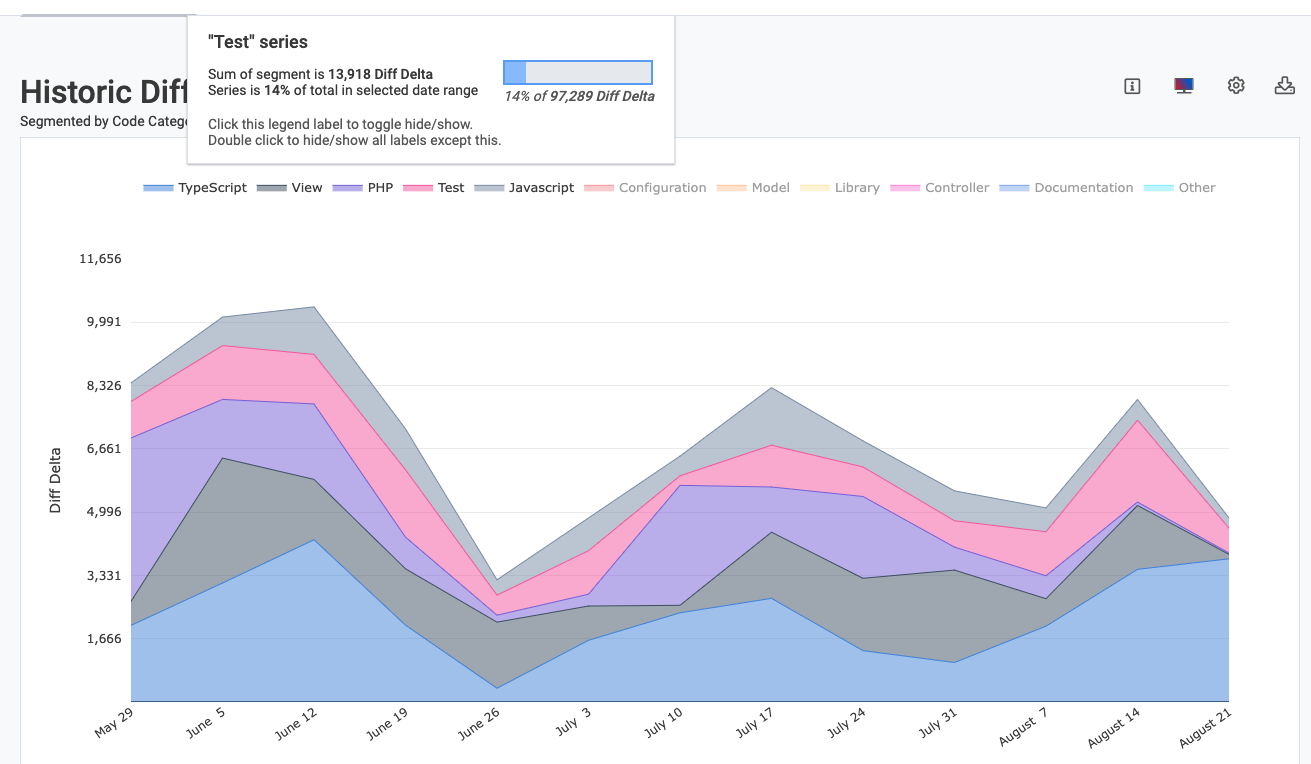This screenshot has height=764, width=1311.
Task: Show the Configuration series
Action: pos(662,188)
